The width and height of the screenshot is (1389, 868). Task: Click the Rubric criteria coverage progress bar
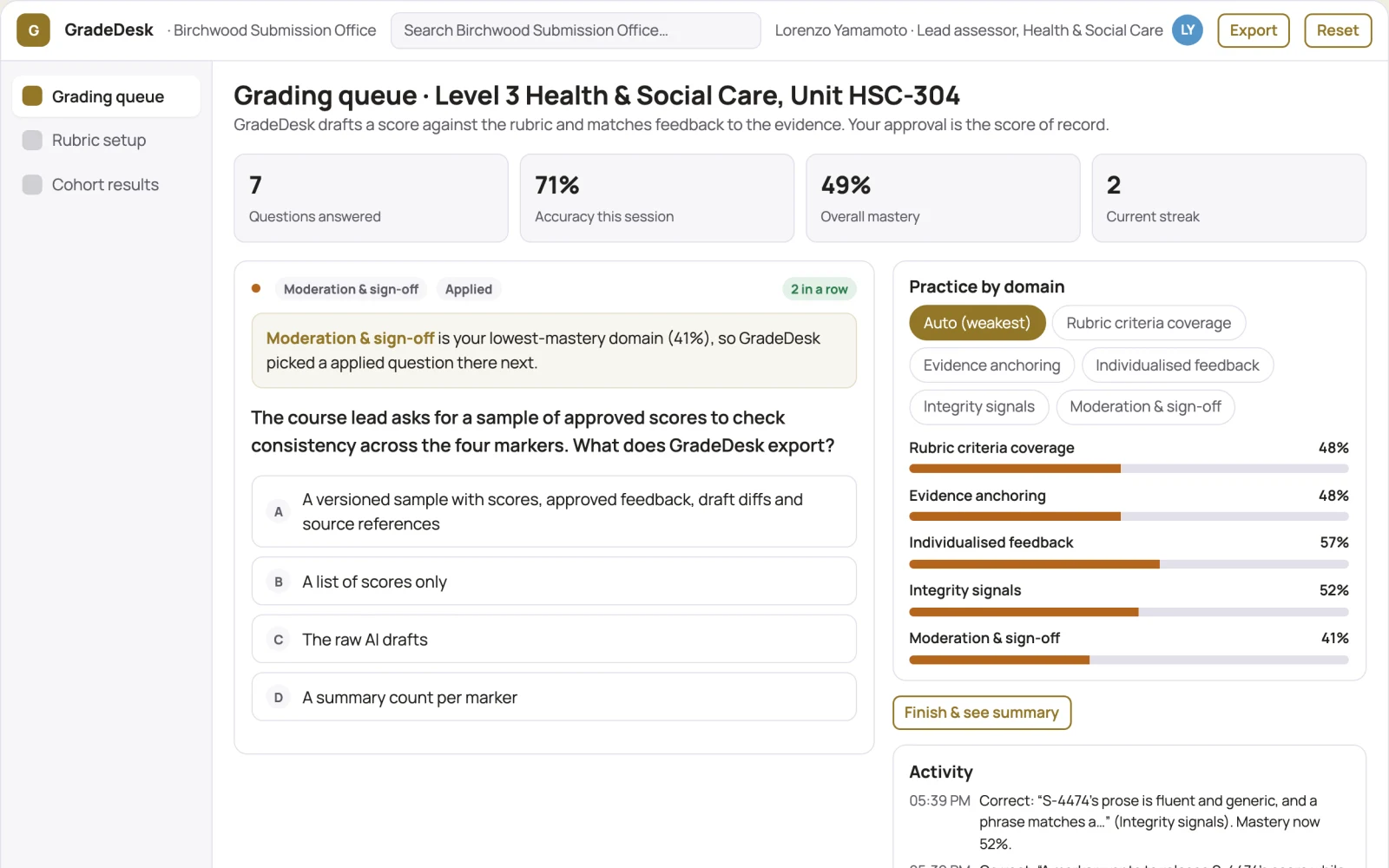pos(1129,469)
